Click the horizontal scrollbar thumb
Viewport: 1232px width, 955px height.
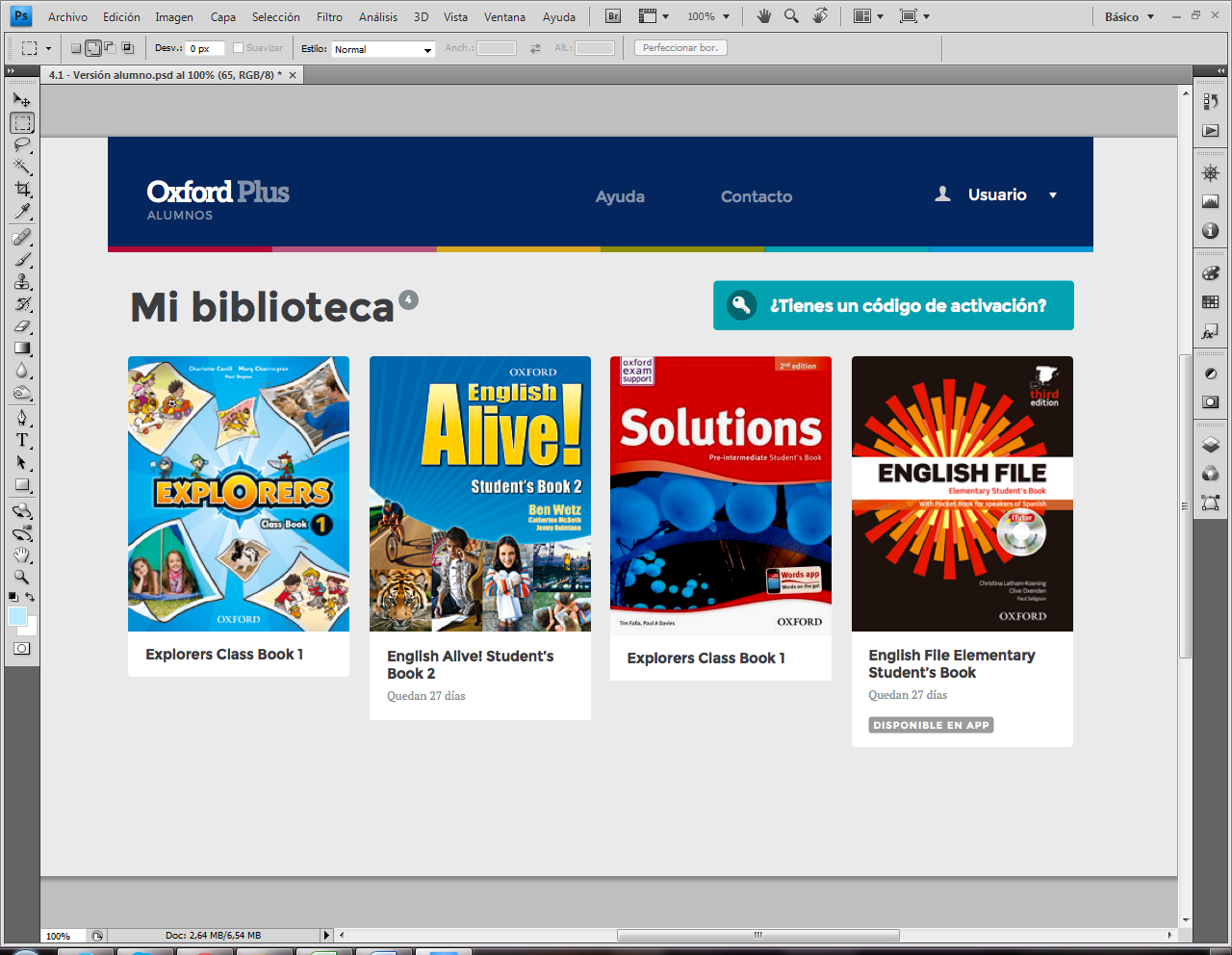tap(757, 935)
